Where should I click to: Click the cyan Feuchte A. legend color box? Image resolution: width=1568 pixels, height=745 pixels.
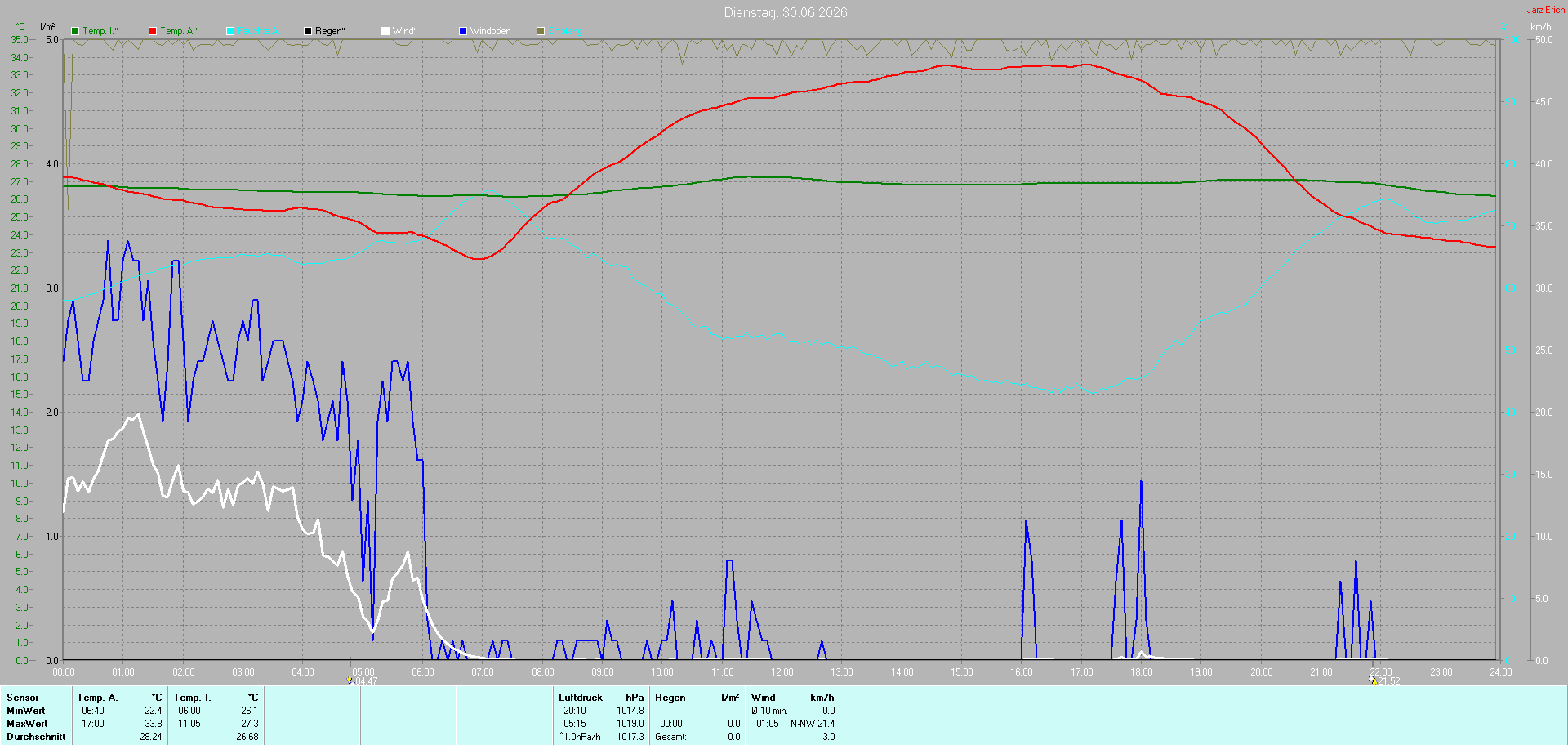point(230,31)
